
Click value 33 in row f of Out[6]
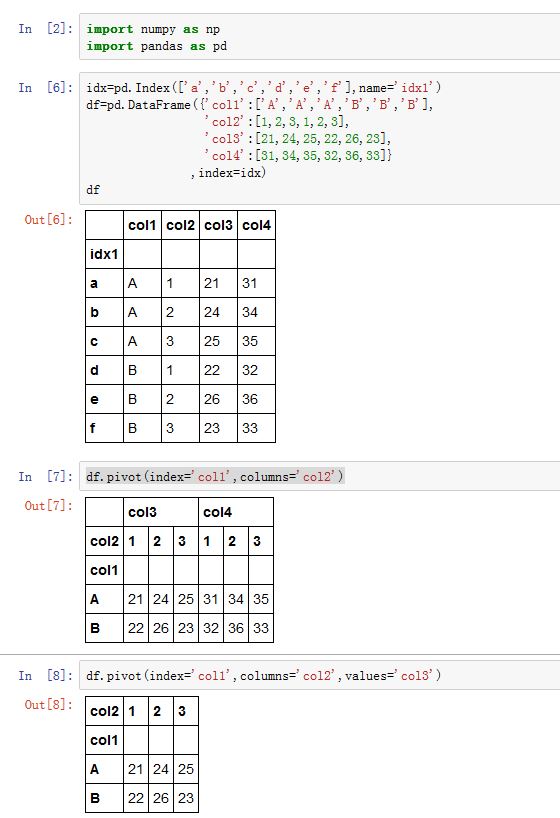pyautogui.click(x=256, y=428)
